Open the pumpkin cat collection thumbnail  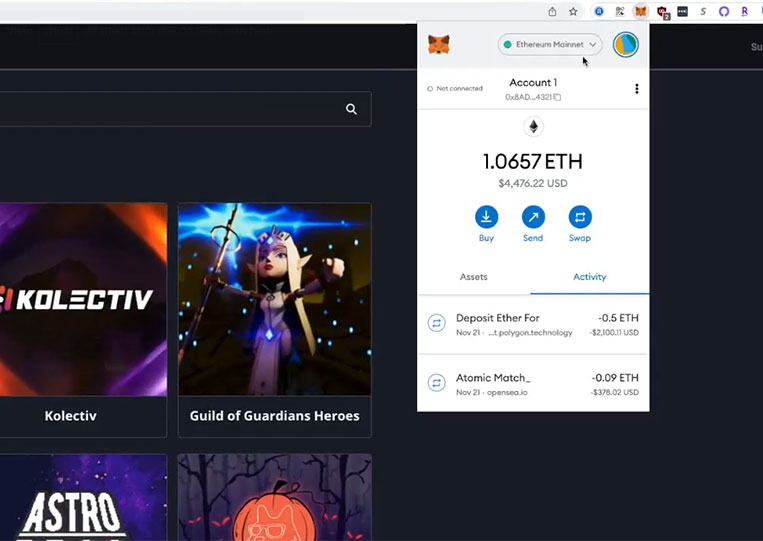click(x=274, y=498)
